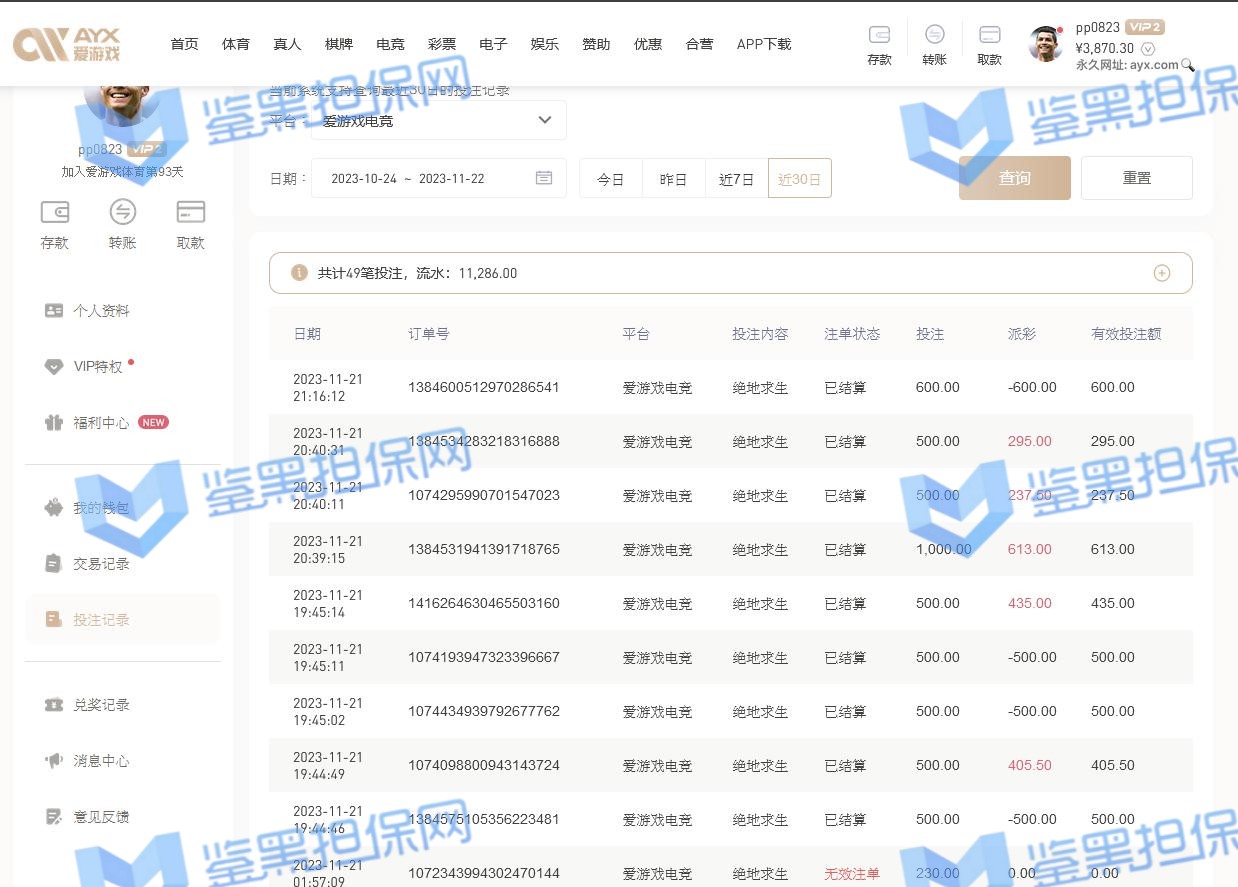1238x887 pixels.
Task: Click the sidebar transfer (转账) circle icon
Action: (x=122, y=212)
